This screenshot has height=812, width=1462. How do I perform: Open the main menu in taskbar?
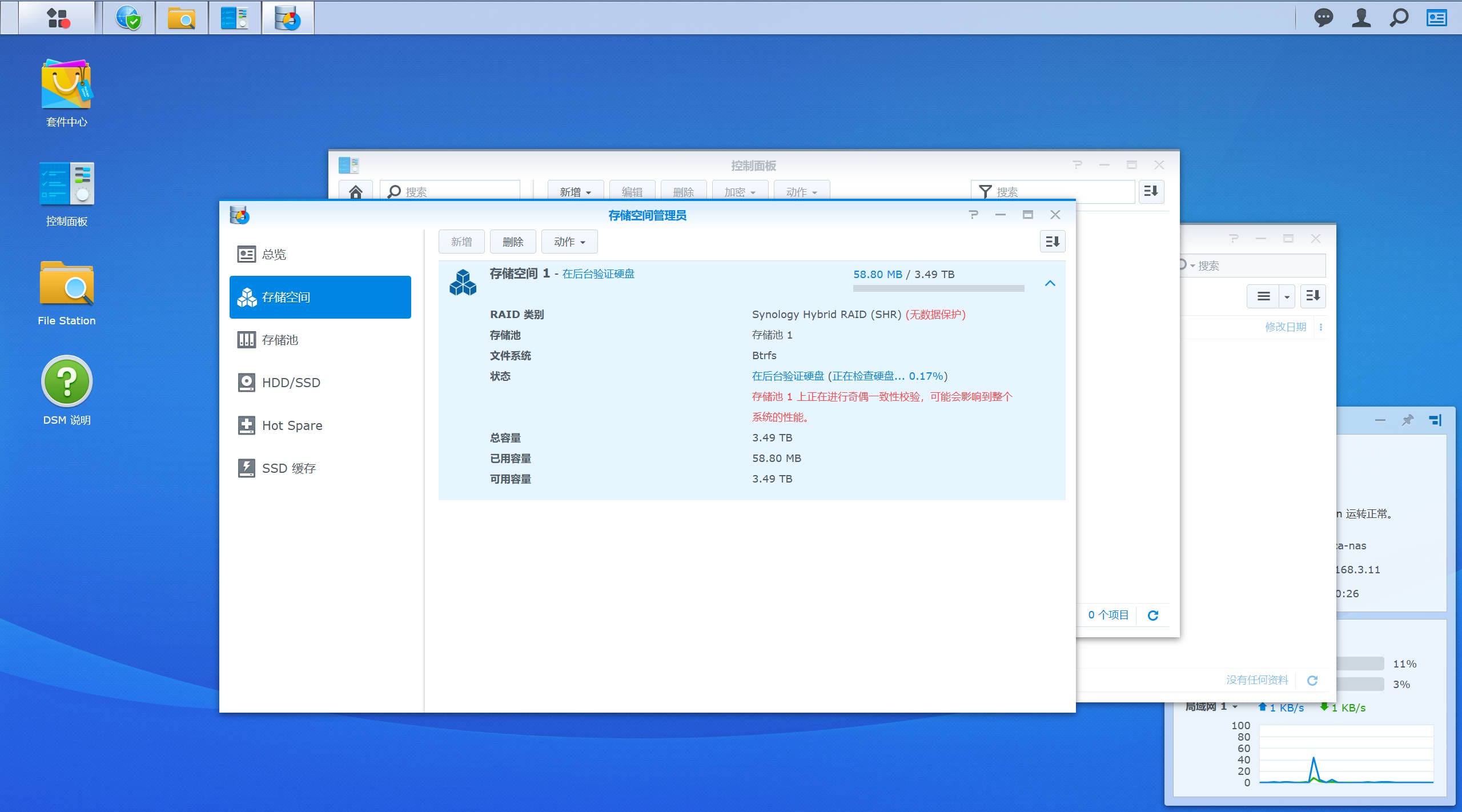point(57,18)
